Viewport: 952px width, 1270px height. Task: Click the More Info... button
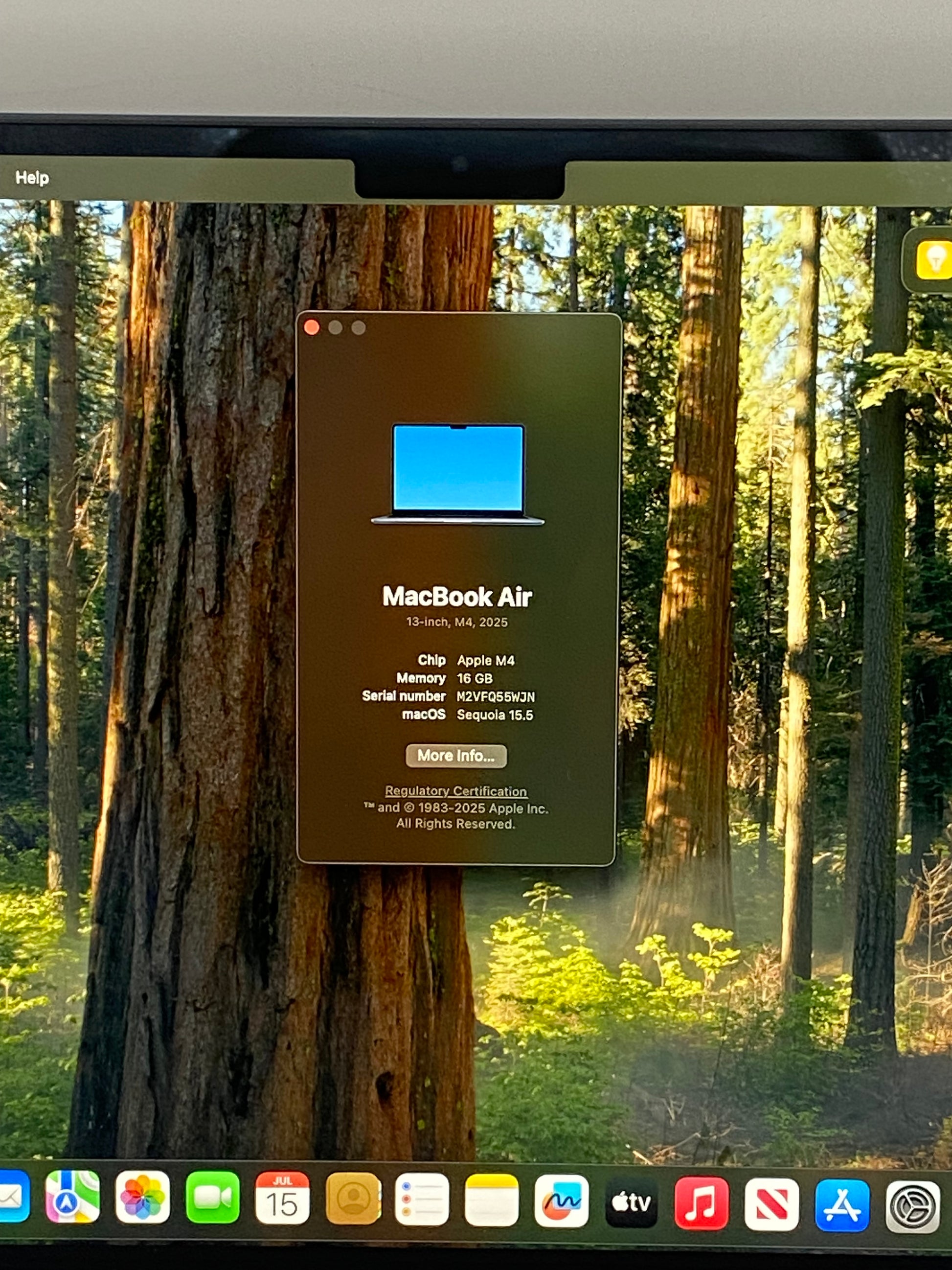456,756
